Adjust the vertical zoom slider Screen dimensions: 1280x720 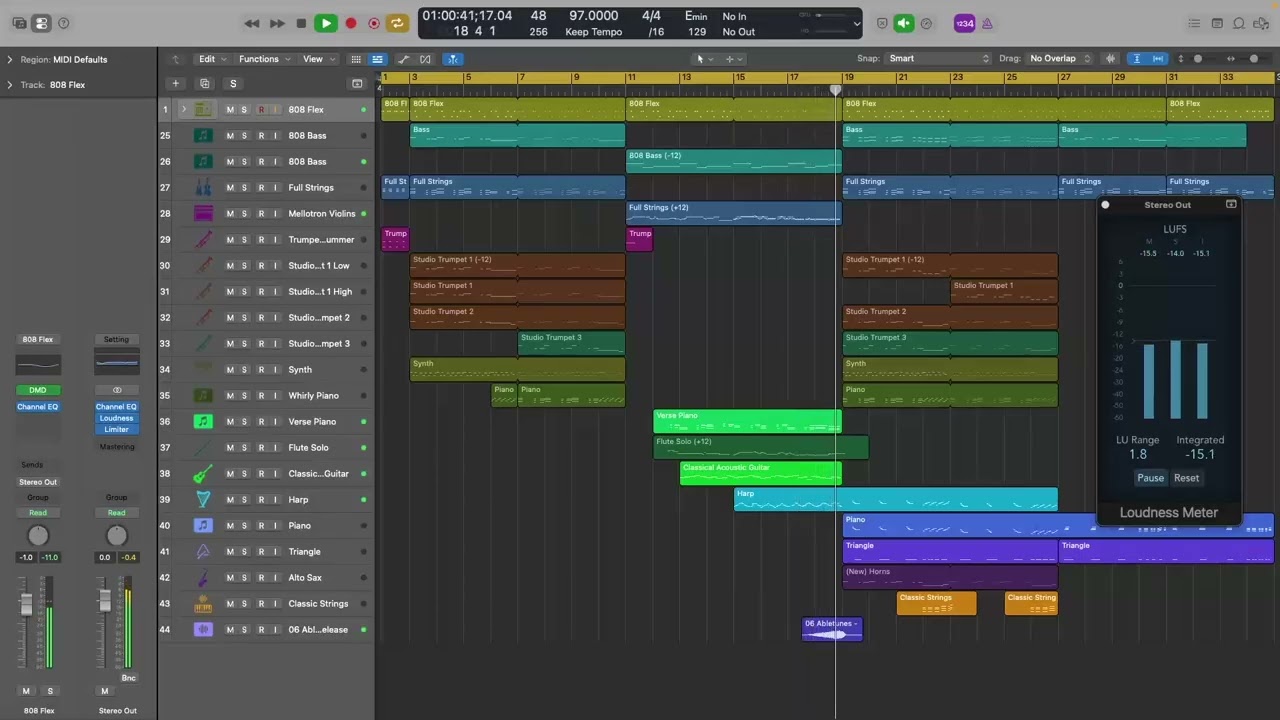point(1198,59)
